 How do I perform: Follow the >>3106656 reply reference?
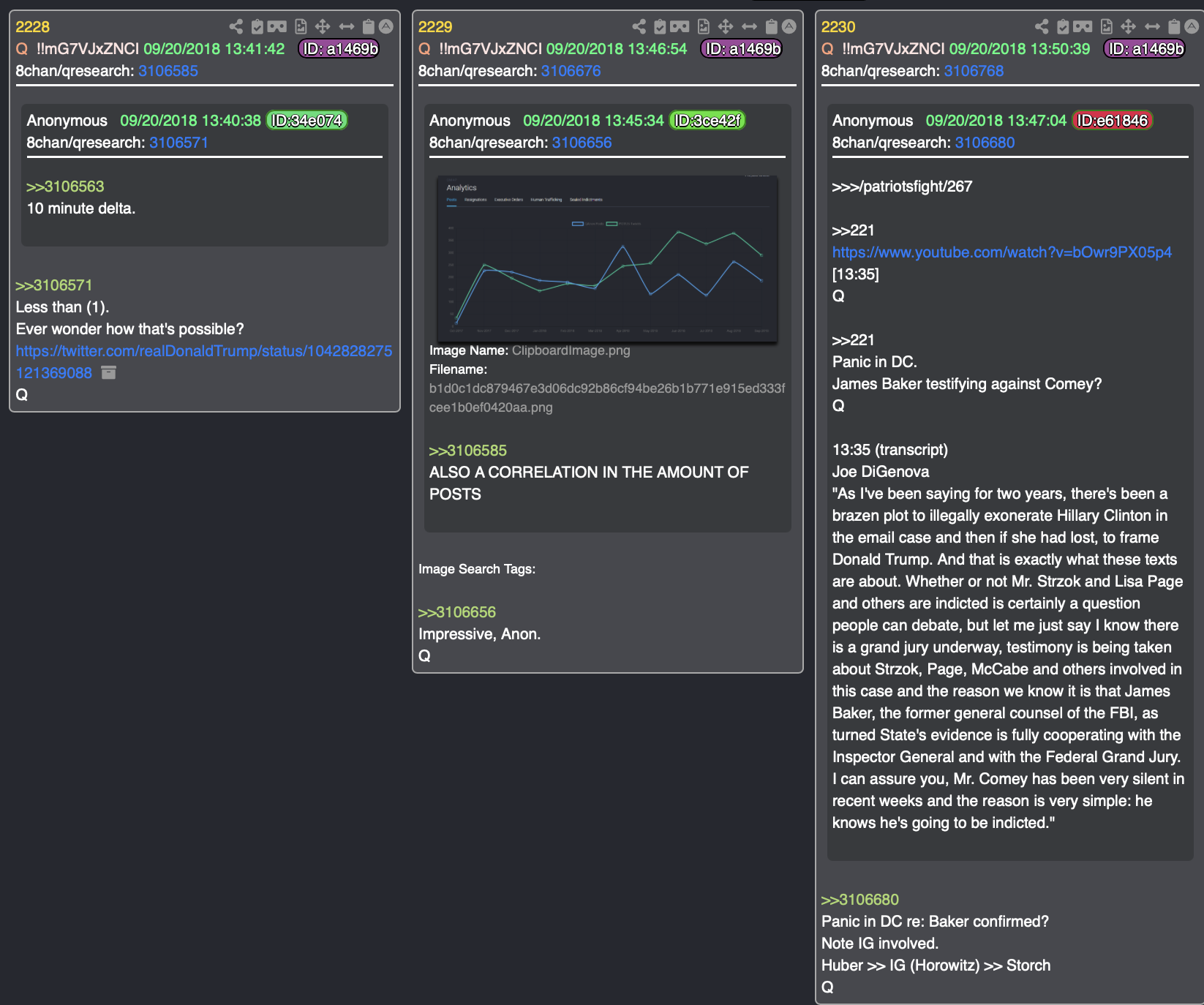pyautogui.click(x=457, y=612)
